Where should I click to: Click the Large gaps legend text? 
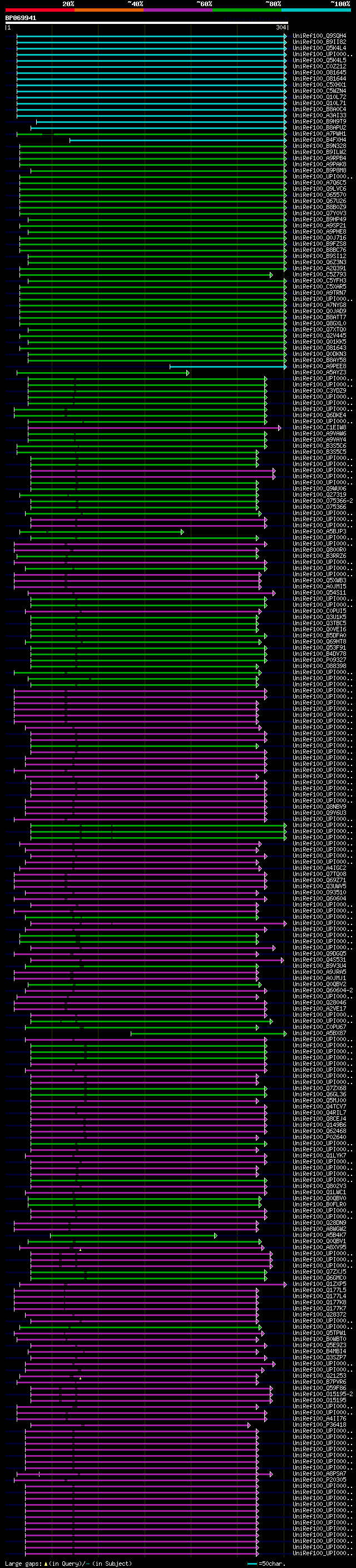(x=68, y=1564)
